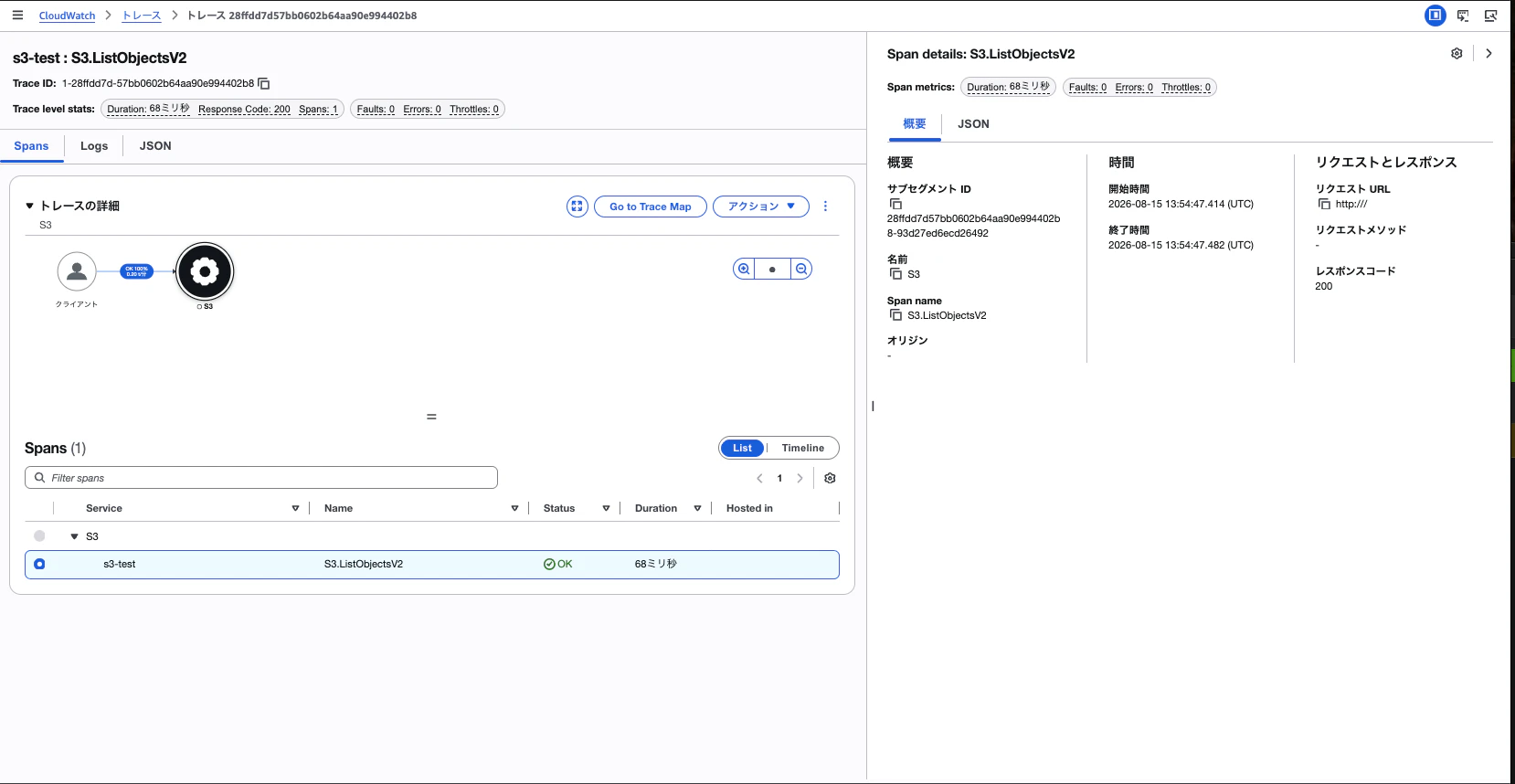Click the OK 100% edge label on map
Image resolution: width=1515 pixels, height=784 pixels.
tap(137, 271)
